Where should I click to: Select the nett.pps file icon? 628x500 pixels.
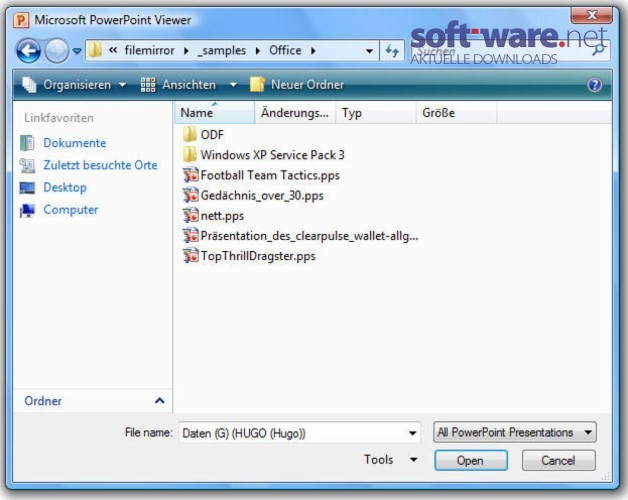[x=190, y=215]
